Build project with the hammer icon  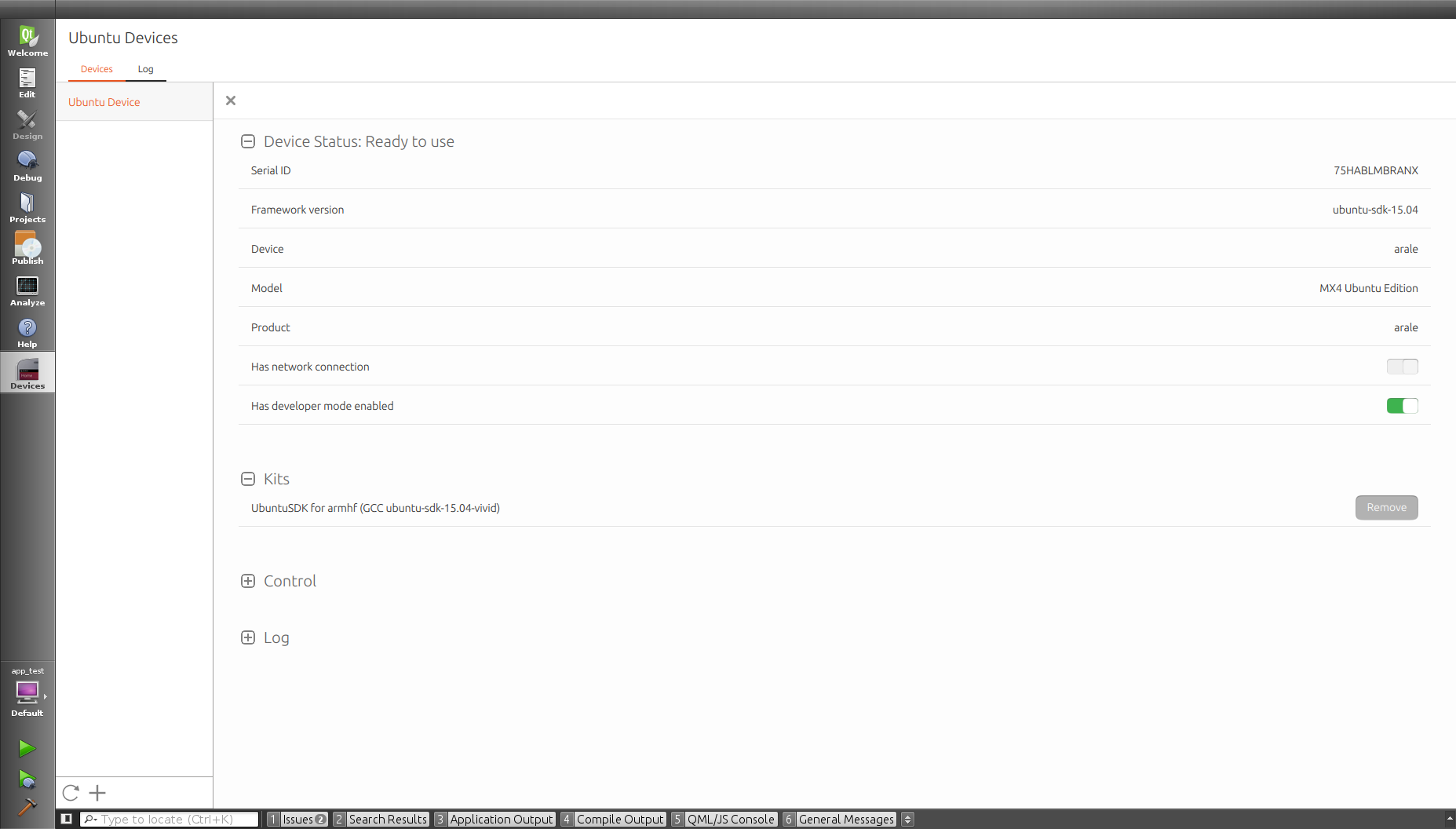click(27, 807)
